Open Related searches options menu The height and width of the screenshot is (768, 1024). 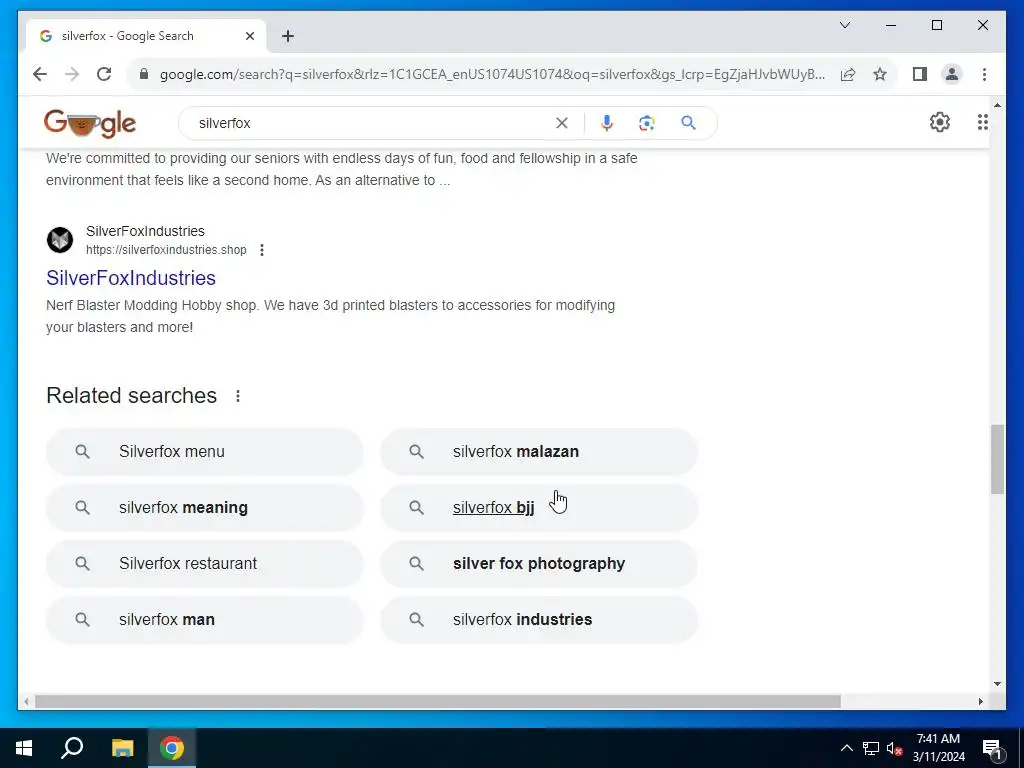point(238,396)
